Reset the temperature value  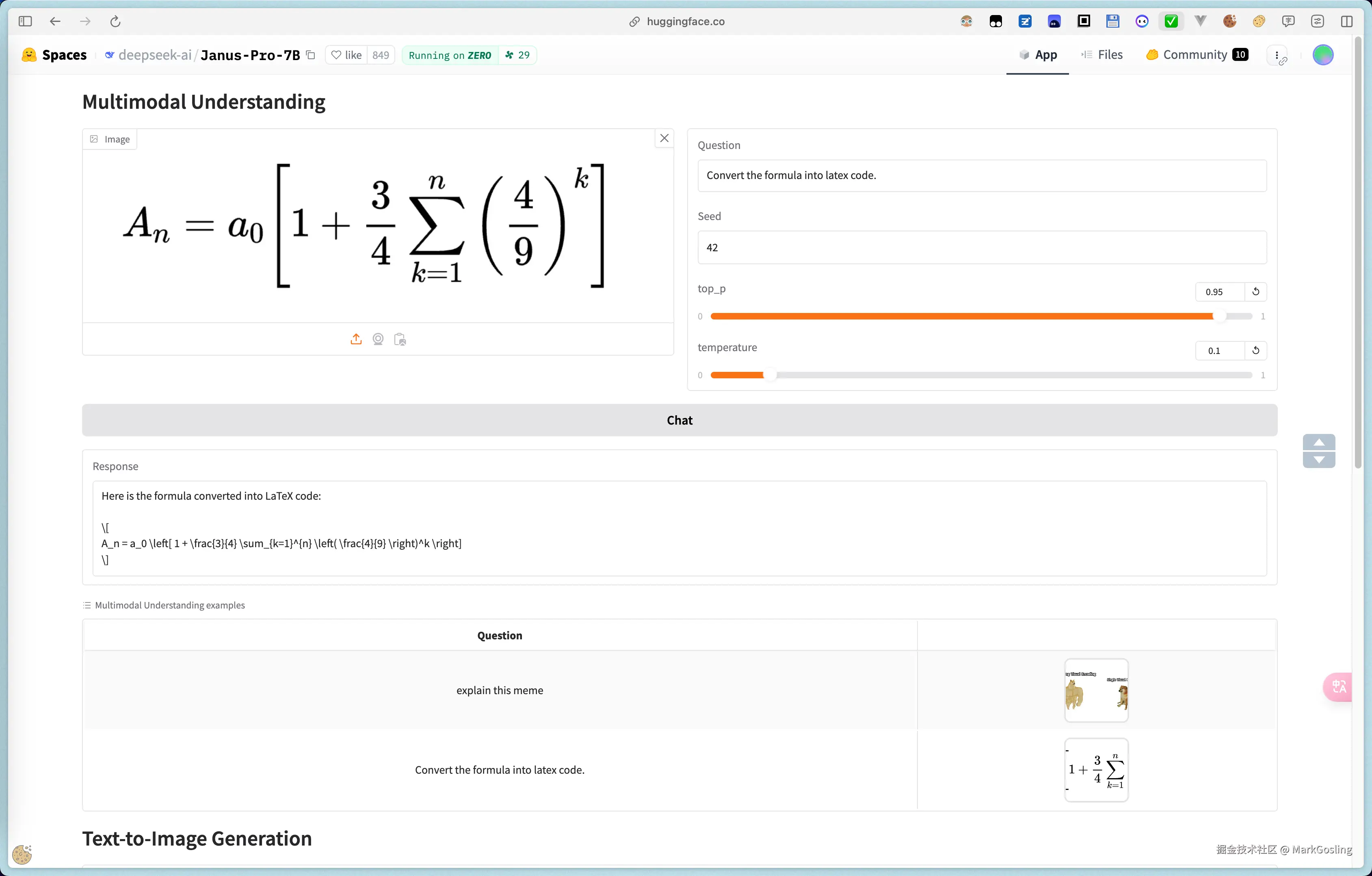click(1256, 350)
